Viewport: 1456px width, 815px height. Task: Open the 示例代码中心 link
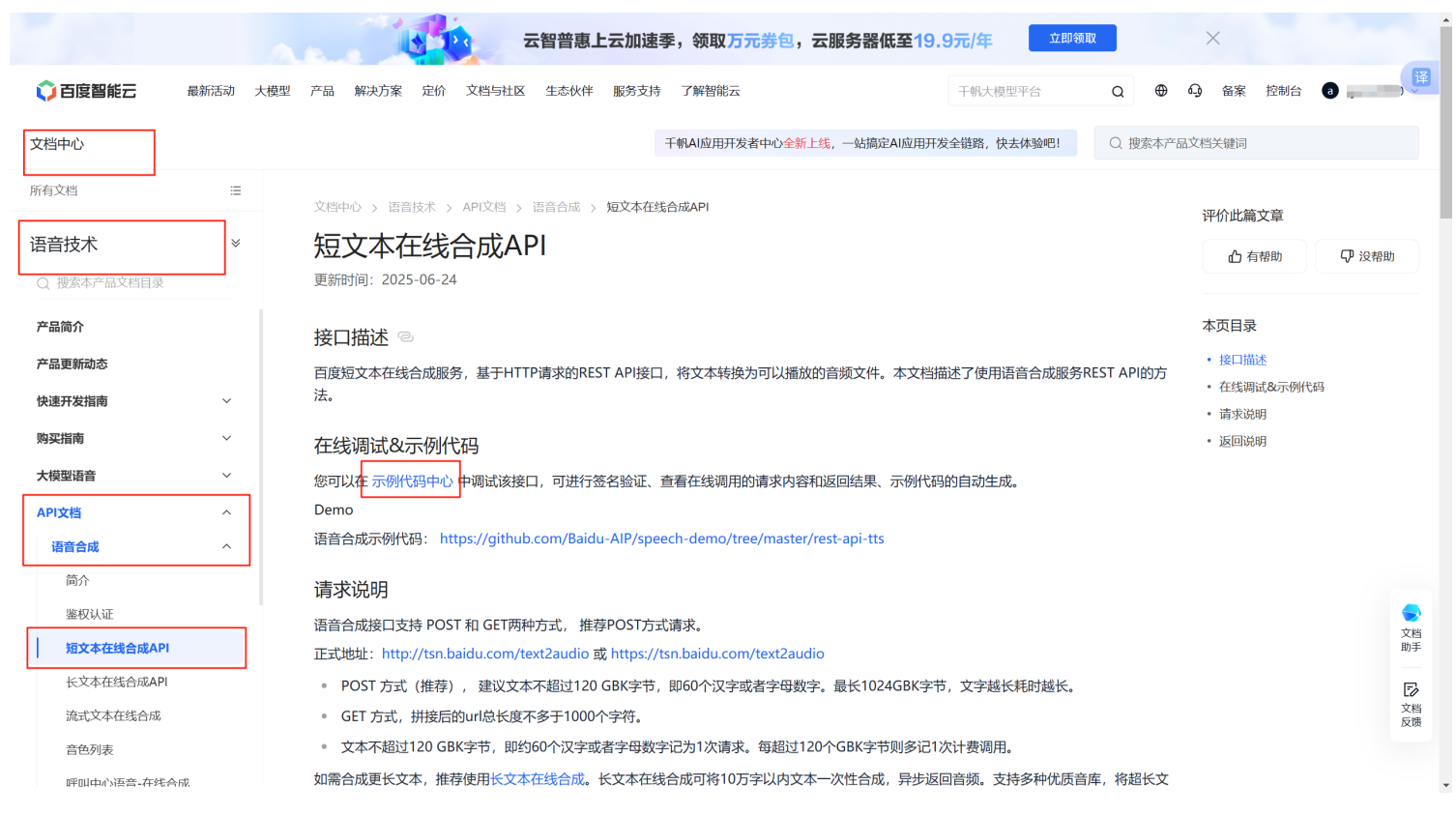(x=412, y=481)
